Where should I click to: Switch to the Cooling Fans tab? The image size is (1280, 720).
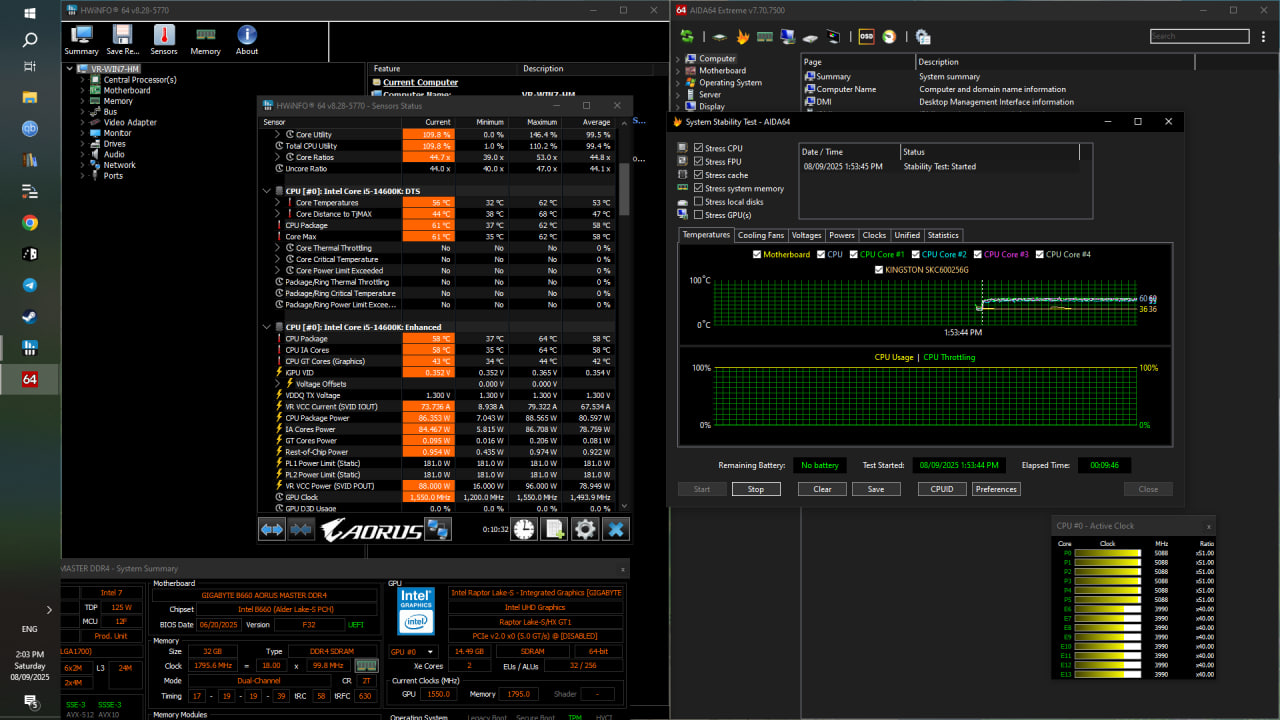[x=760, y=236]
